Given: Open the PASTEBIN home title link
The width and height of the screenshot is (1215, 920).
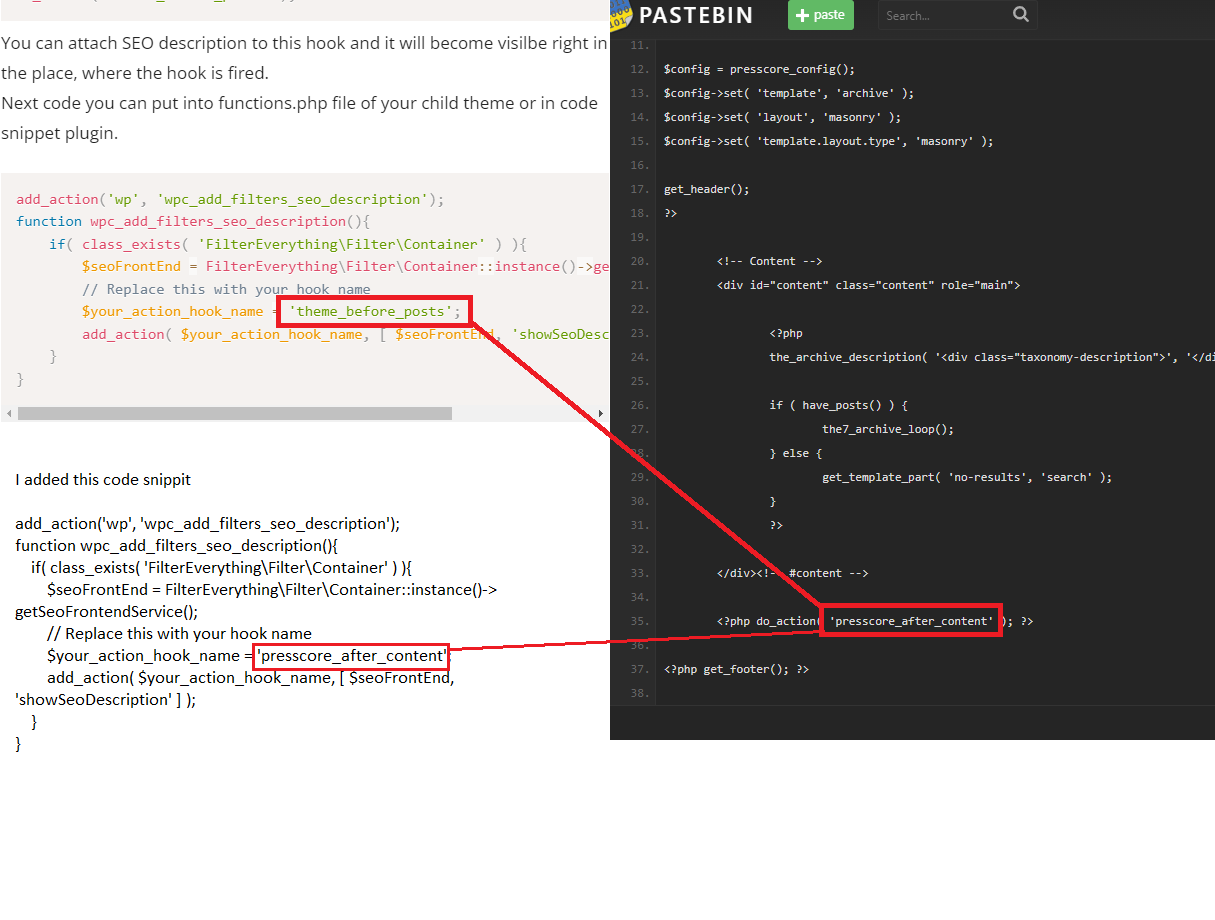Looking at the screenshot, I should pyautogui.click(x=695, y=15).
